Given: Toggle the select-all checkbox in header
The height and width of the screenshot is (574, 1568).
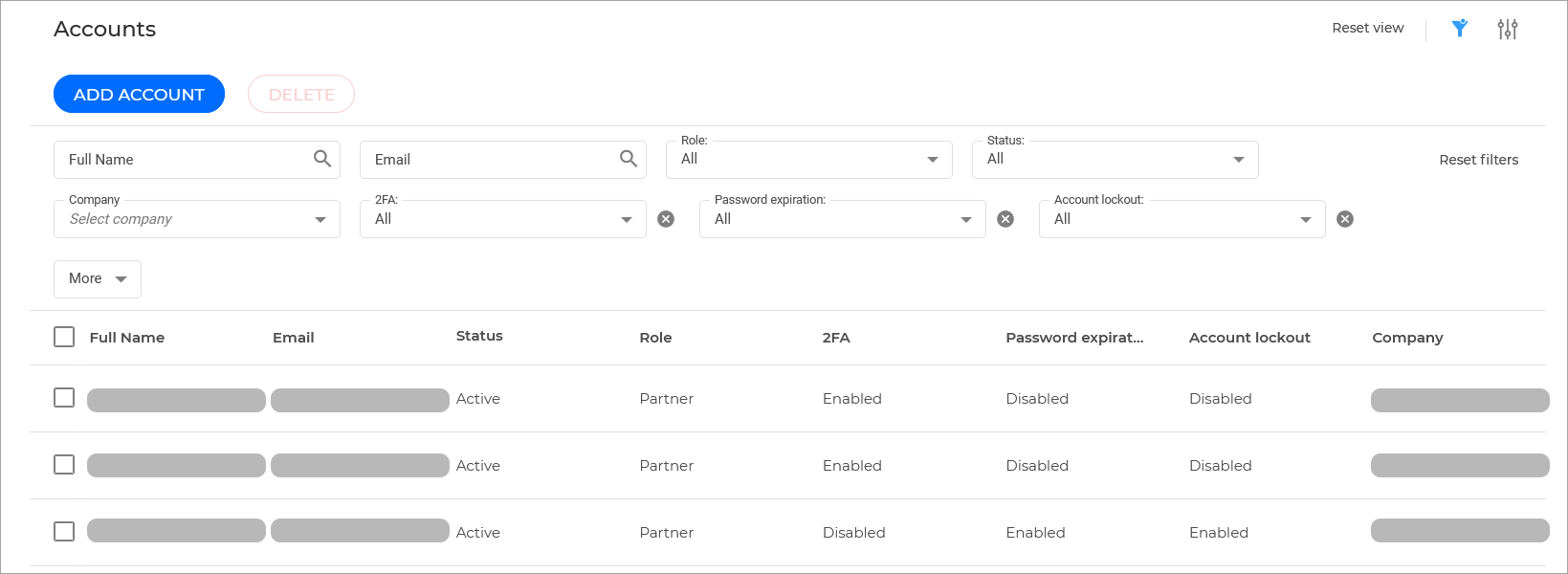Looking at the screenshot, I should (64, 337).
